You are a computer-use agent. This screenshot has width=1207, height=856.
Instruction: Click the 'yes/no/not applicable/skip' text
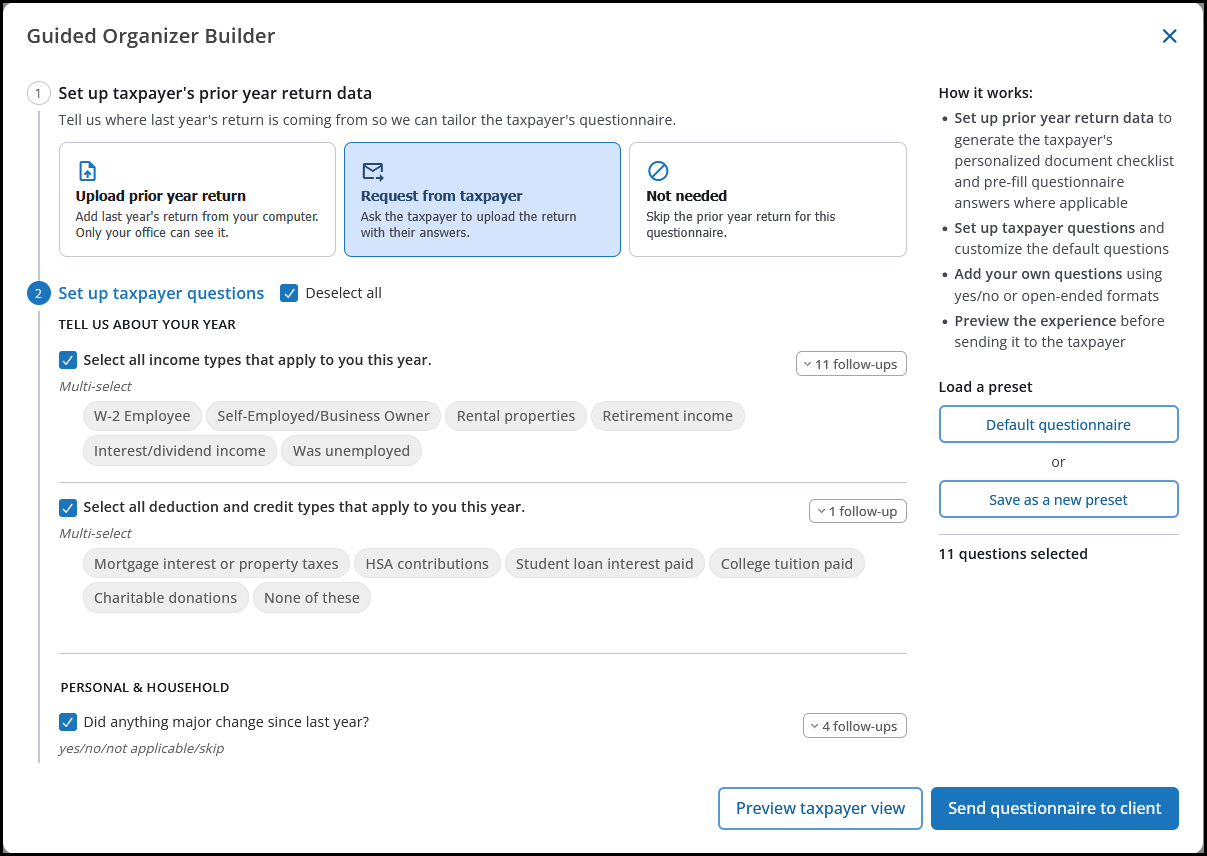(x=142, y=748)
